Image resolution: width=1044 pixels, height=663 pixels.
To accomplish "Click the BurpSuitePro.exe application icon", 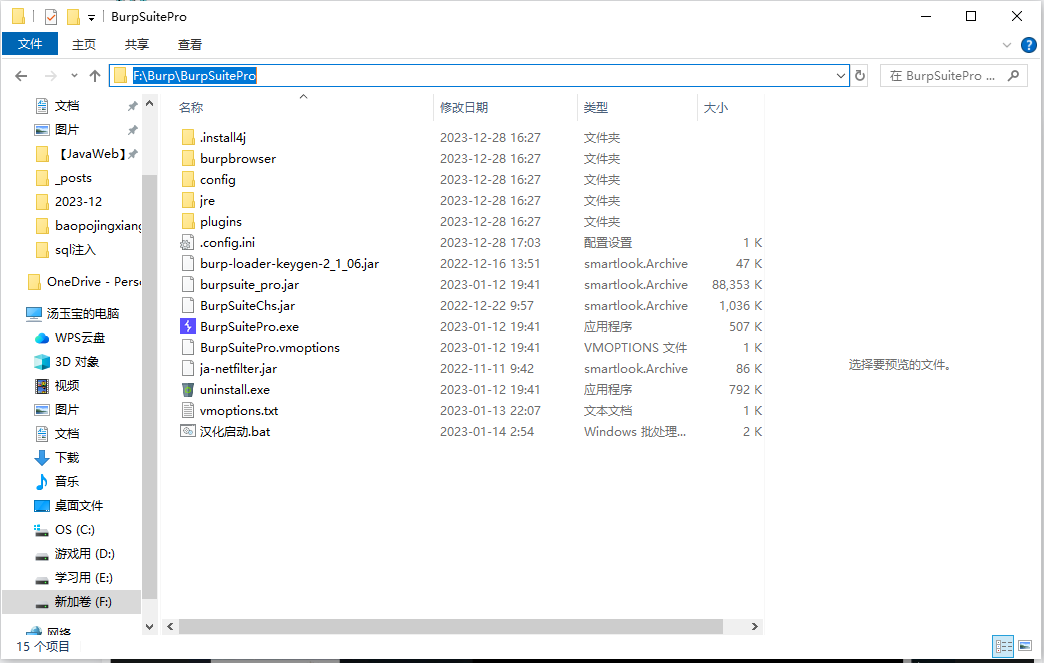I will (188, 326).
